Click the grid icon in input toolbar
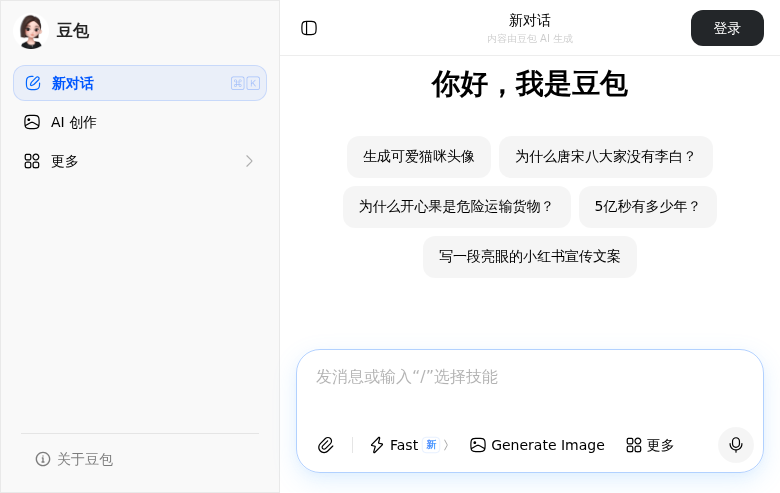 click(x=634, y=445)
